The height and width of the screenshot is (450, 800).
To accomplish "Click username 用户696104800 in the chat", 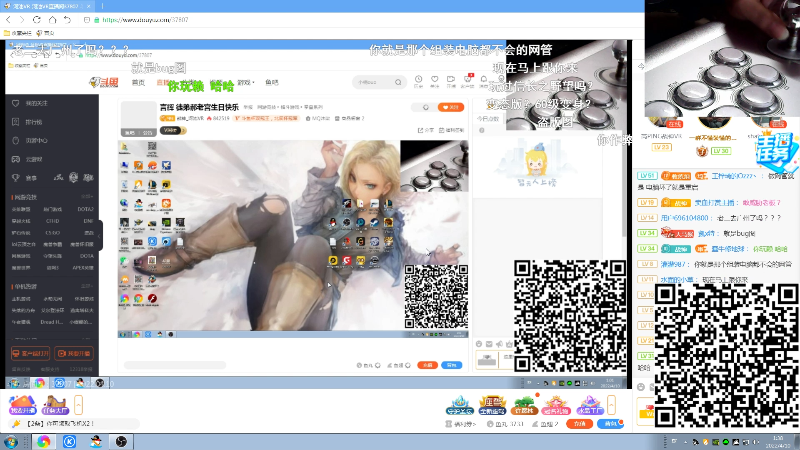I will (684, 218).
